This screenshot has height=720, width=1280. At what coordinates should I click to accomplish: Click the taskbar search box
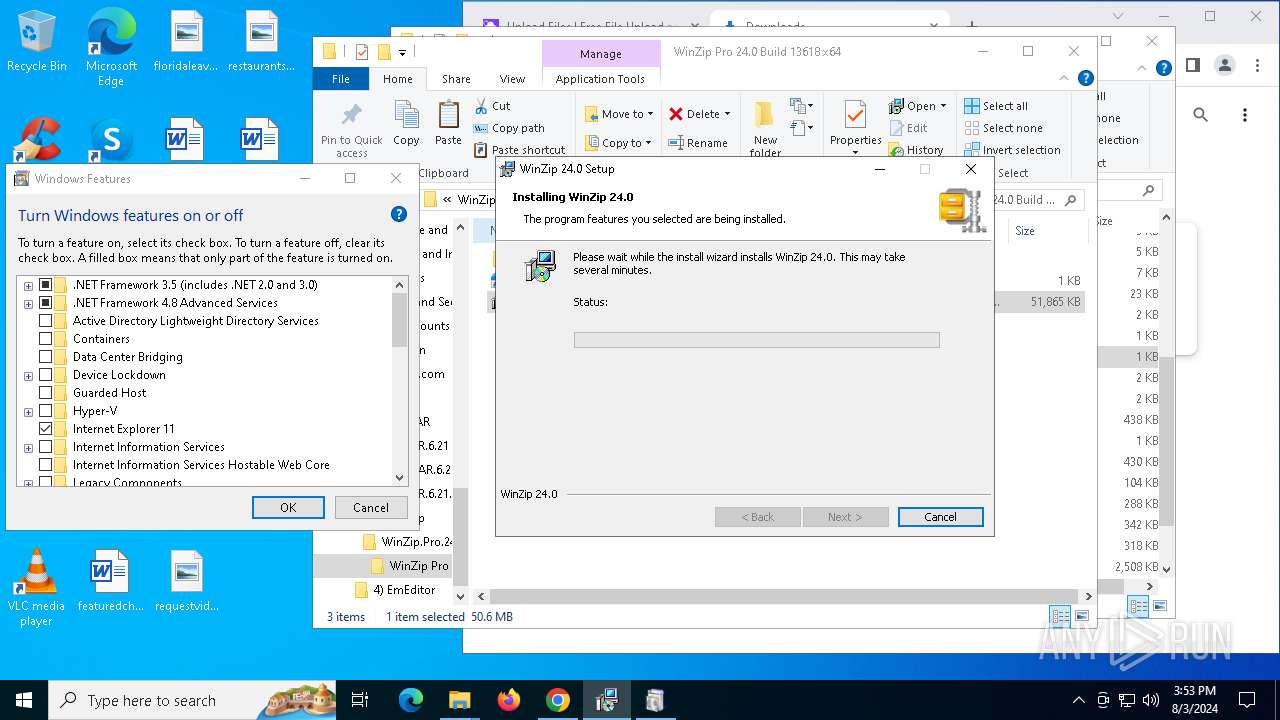(192, 700)
